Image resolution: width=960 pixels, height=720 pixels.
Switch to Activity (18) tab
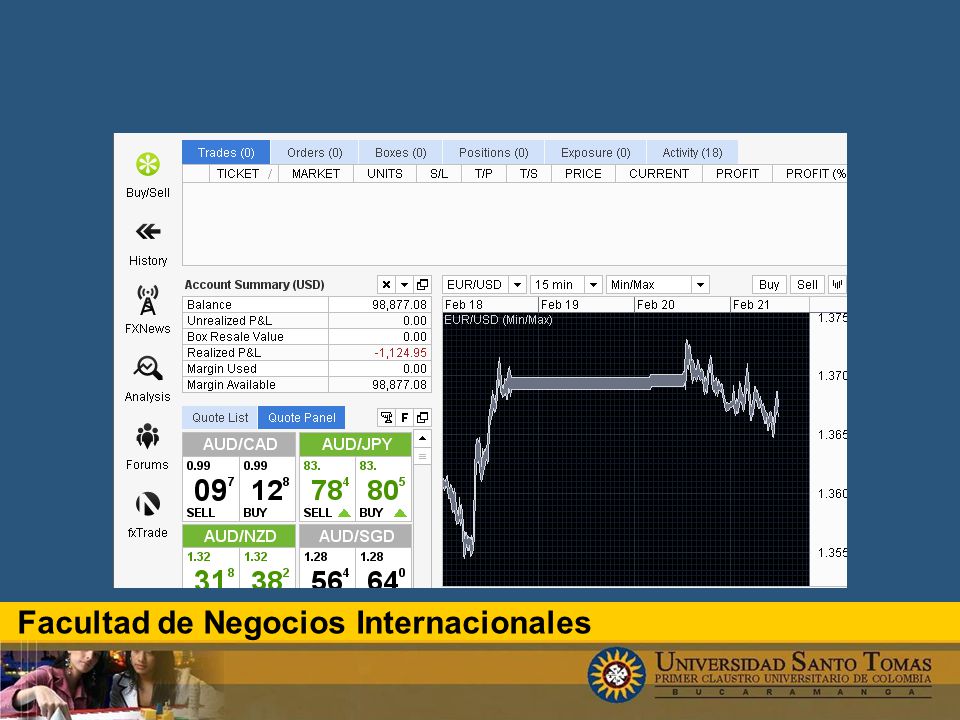point(692,152)
